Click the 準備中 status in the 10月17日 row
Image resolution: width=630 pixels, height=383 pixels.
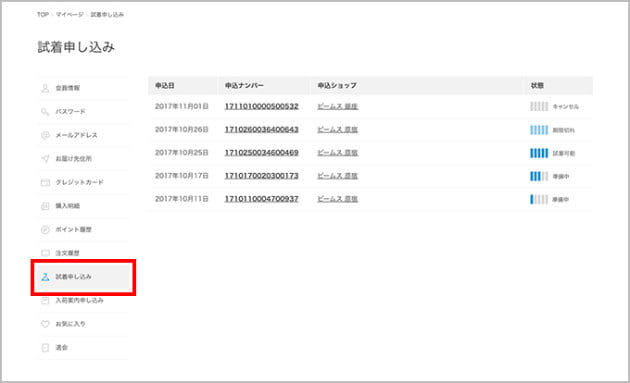561,176
